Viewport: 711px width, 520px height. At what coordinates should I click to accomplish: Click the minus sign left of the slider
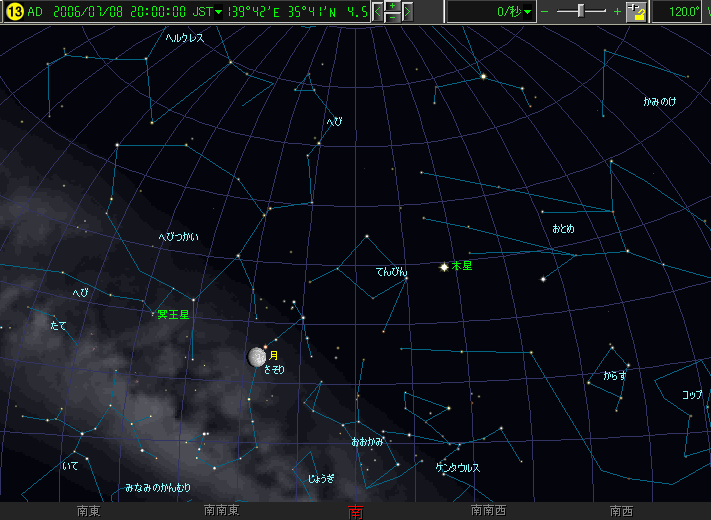coord(545,12)
